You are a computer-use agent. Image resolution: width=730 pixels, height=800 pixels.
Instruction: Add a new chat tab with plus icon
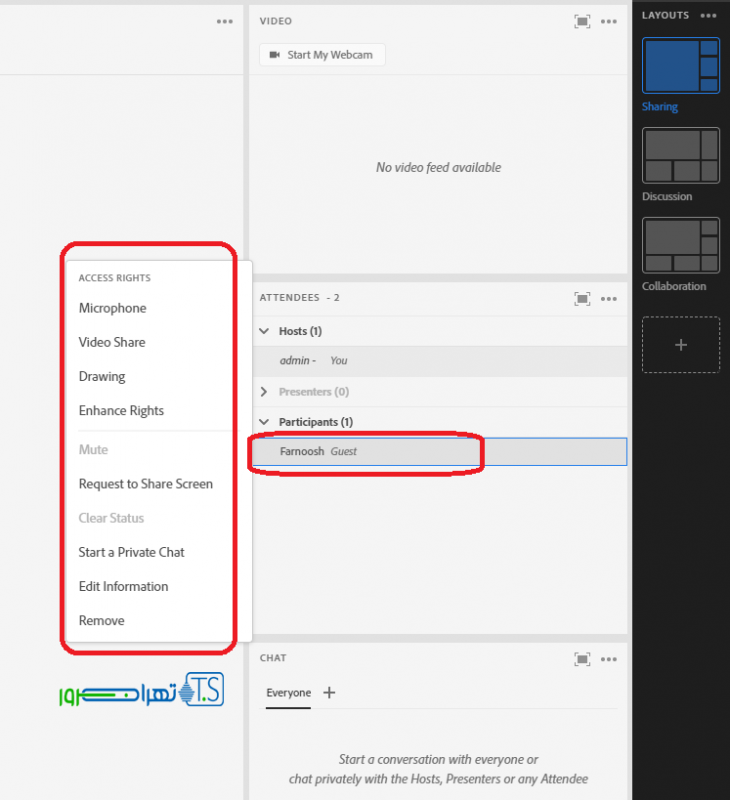[x=330, y=692]
